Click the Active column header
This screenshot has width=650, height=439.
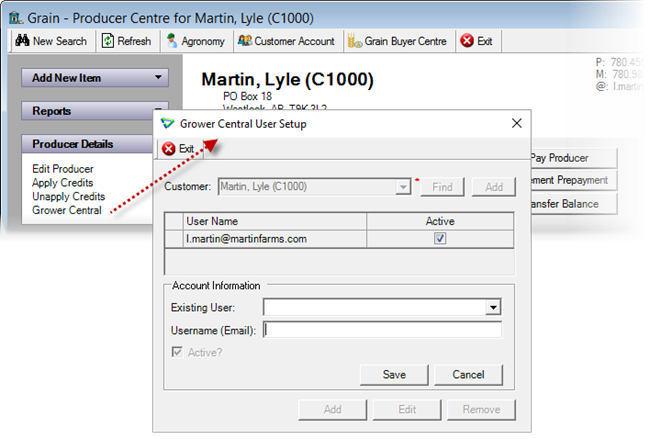click(440, 221)
